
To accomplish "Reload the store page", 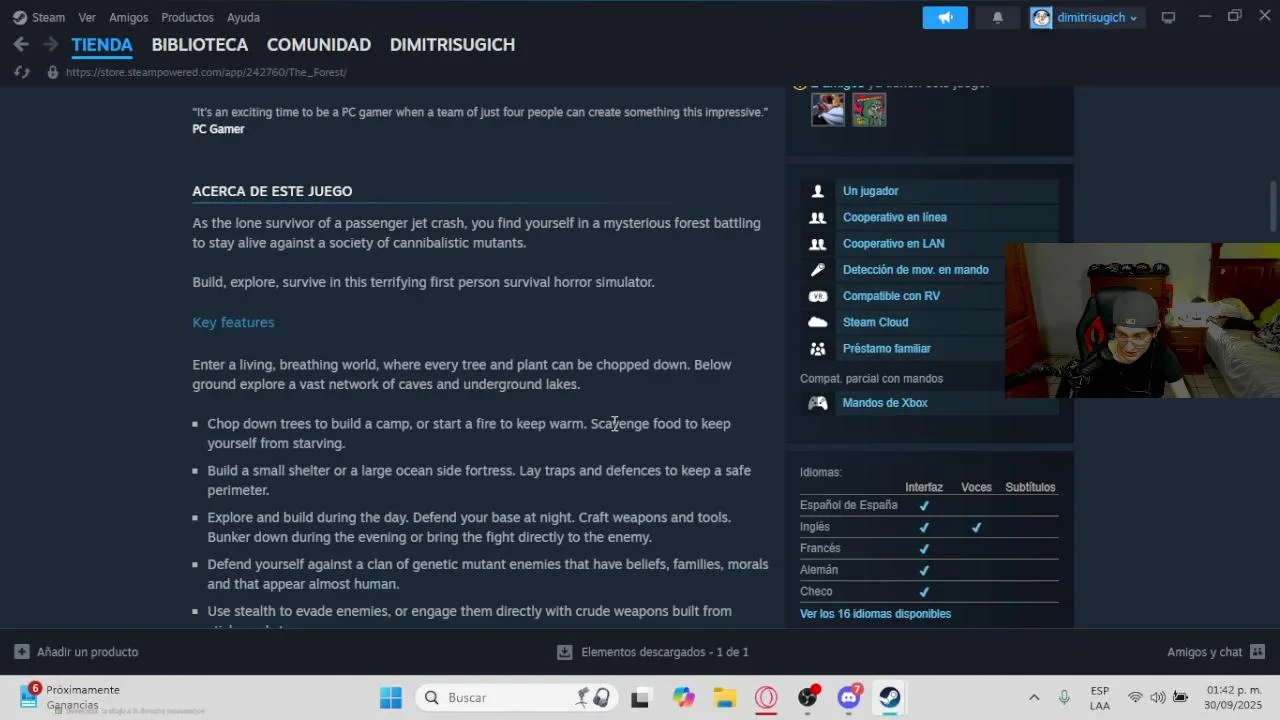I will pos(22,72).
